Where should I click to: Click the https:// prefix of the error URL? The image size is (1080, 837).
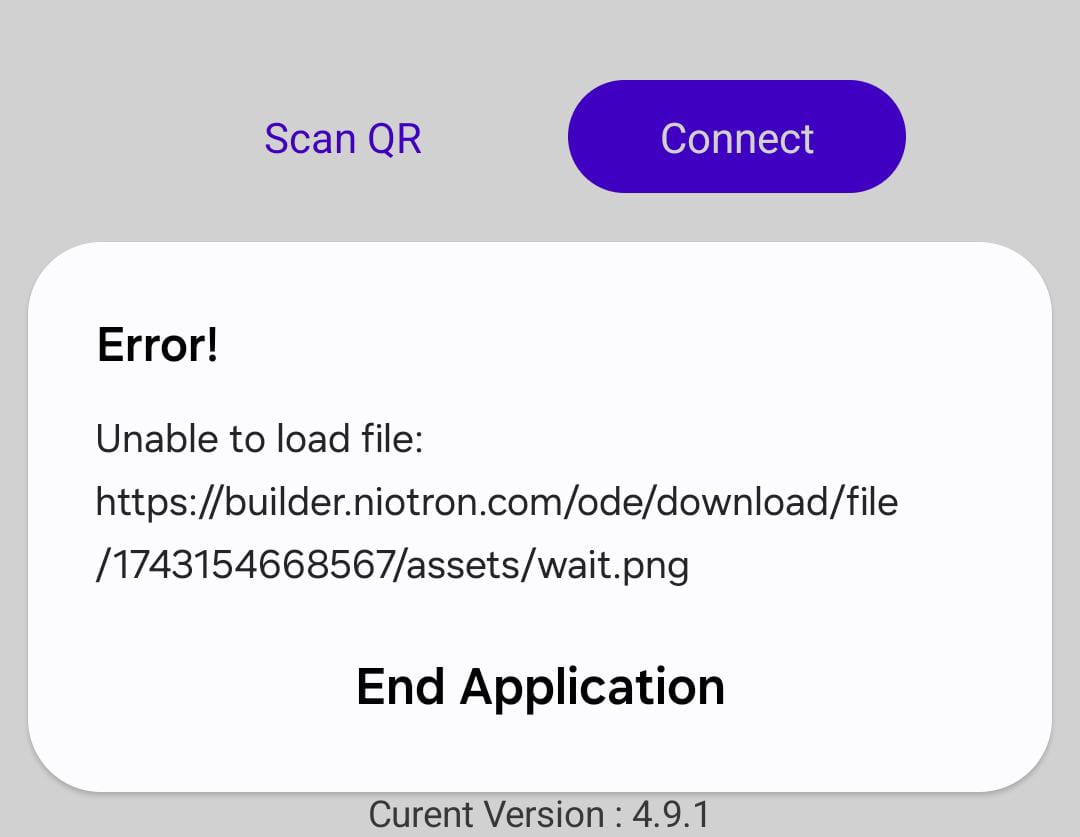158,502
